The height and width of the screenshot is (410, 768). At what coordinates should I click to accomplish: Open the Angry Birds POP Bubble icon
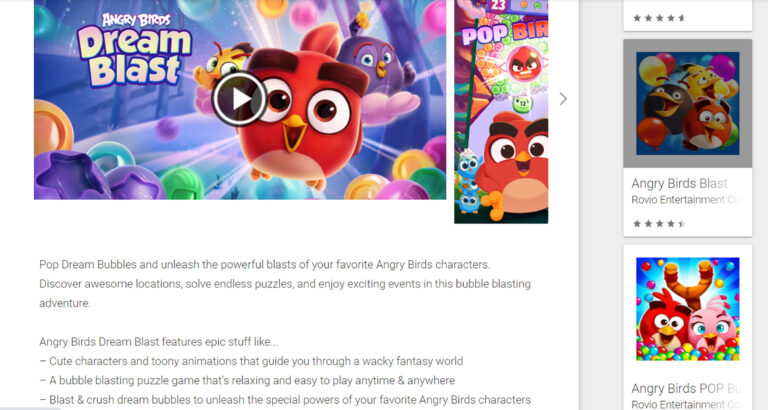pos(688,309)
